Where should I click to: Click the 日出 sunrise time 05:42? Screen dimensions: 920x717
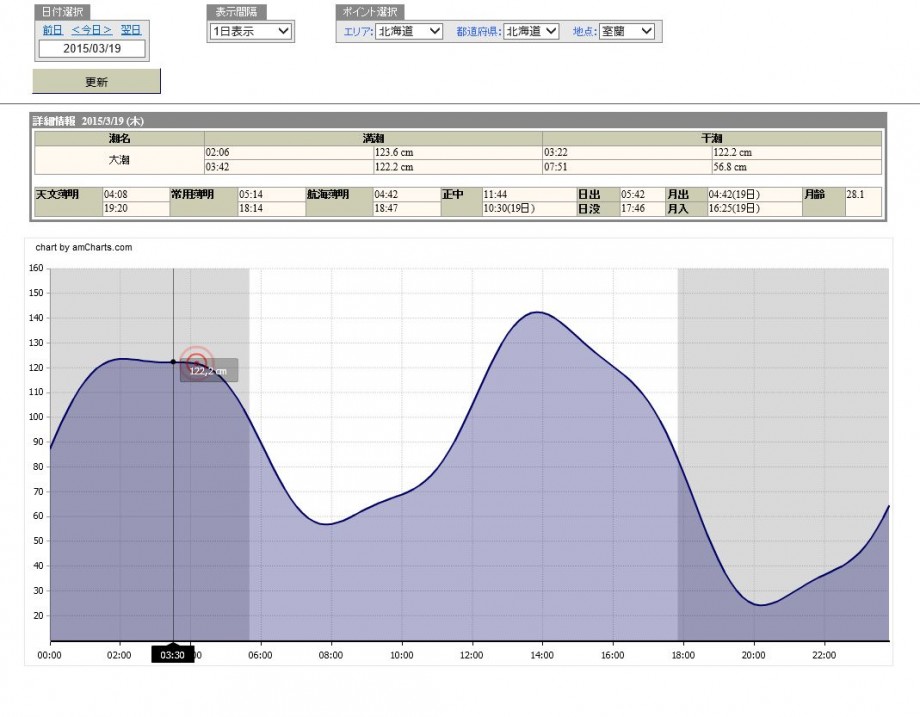tap(633, 194)
